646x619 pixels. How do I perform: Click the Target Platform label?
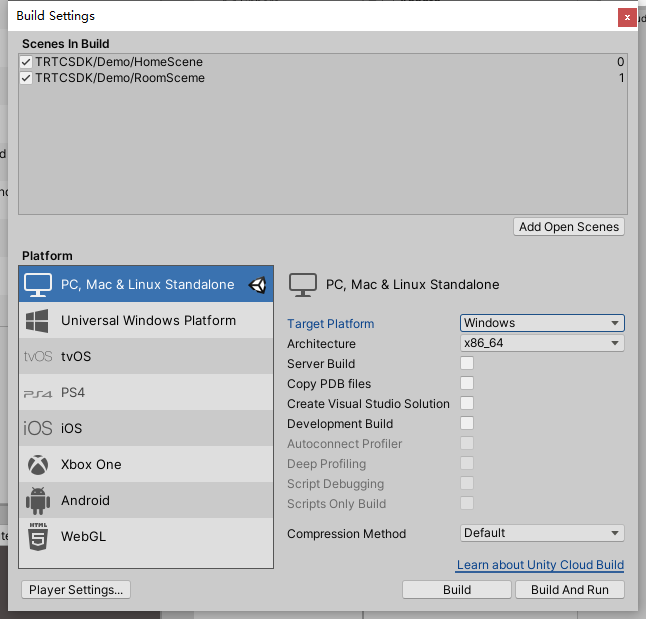click(331, 324)
